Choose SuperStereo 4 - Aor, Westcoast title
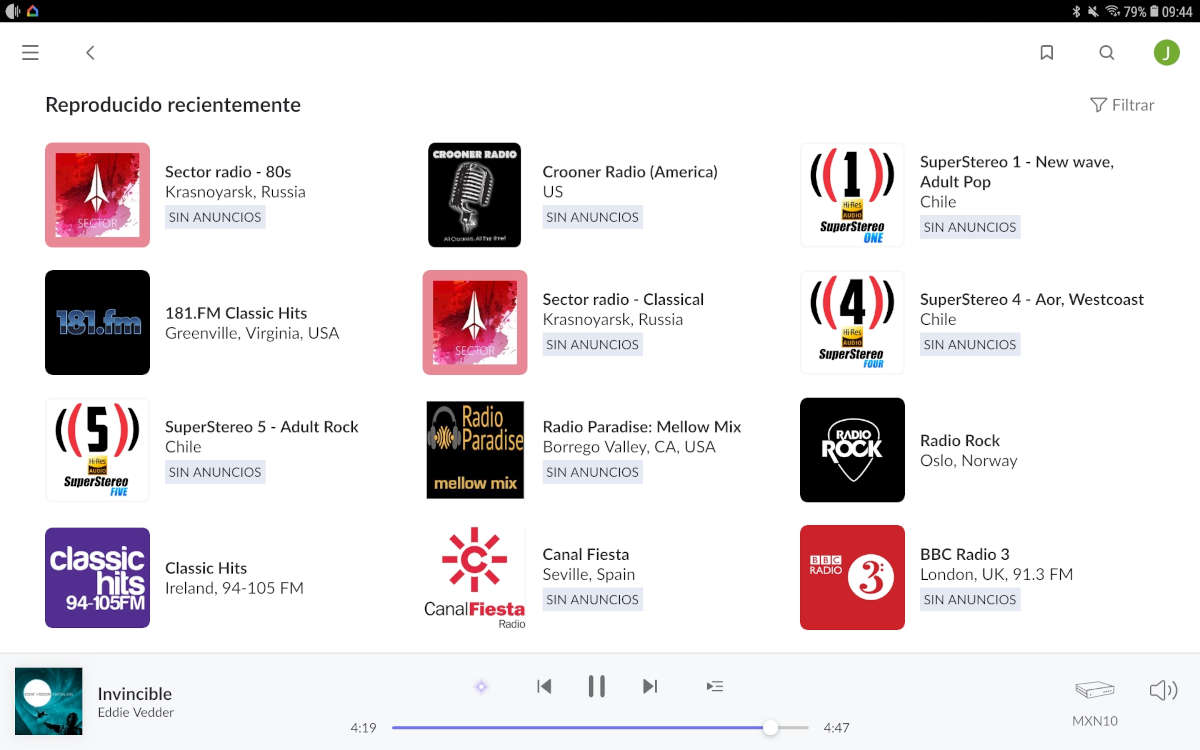Viewport: 1200px width, 750px height. [1032, 299]
